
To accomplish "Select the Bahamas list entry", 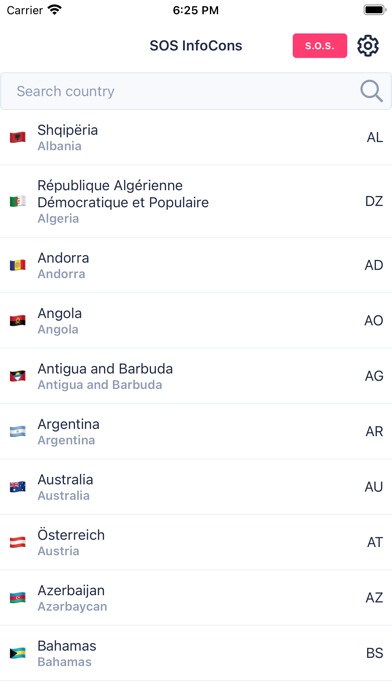I will click(x=196, y=653).
